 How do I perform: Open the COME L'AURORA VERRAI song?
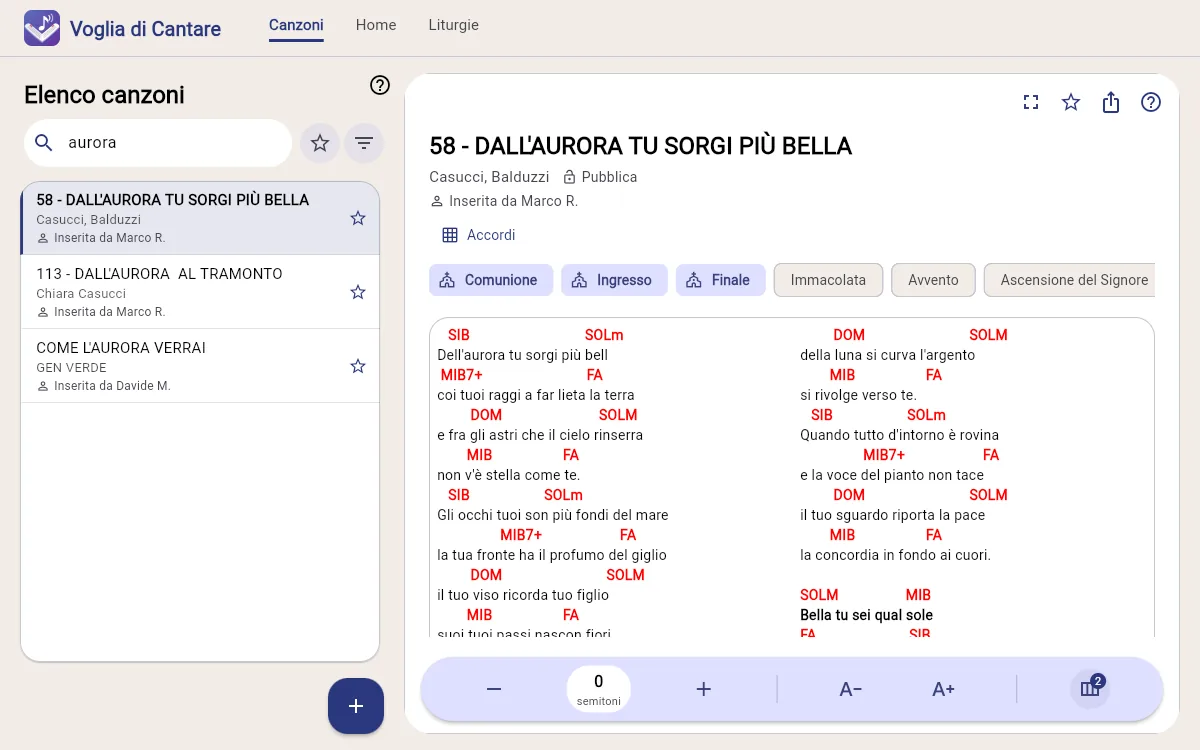click(200, 366)
